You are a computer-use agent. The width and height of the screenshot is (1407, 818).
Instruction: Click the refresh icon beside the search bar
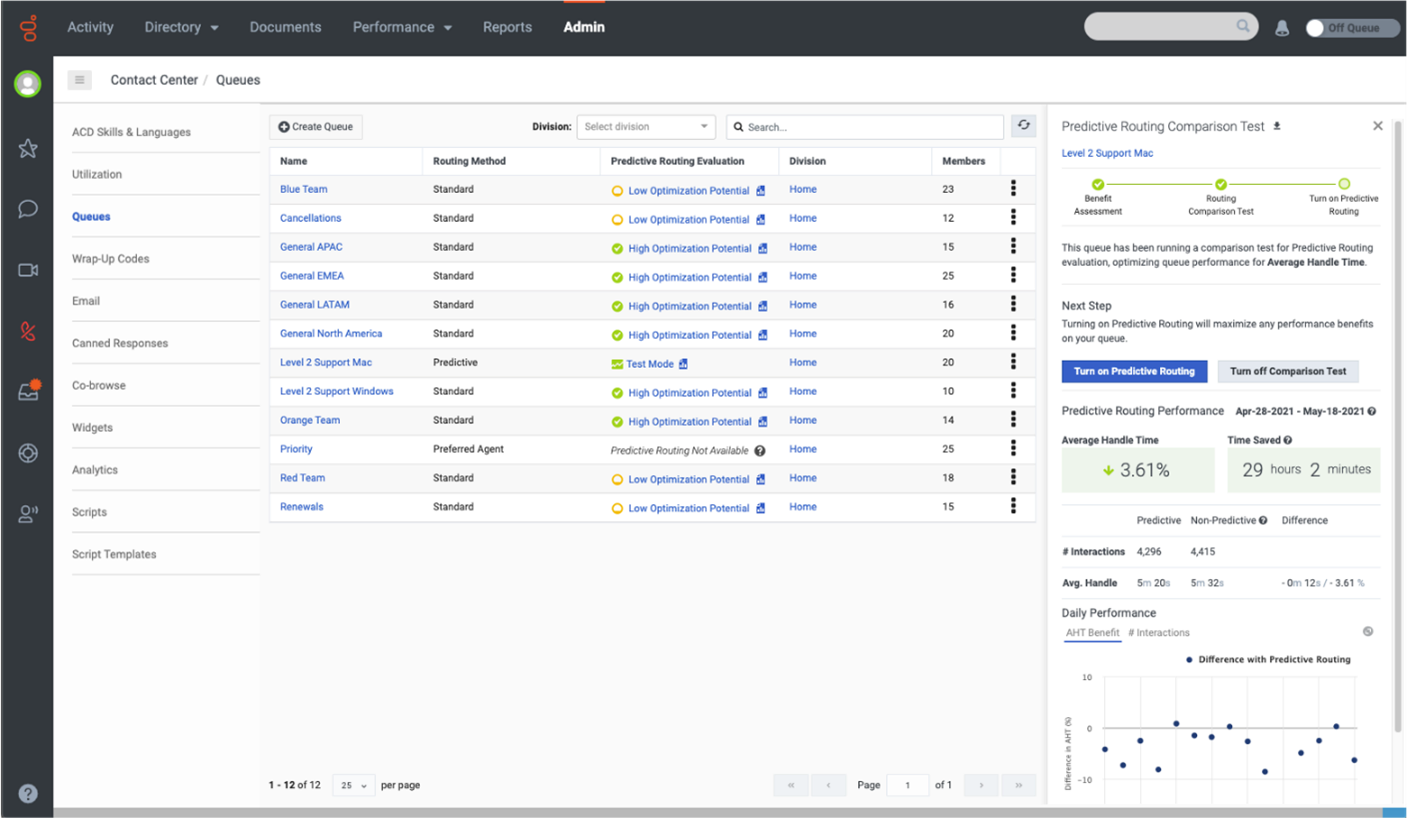click(1023, 126)
